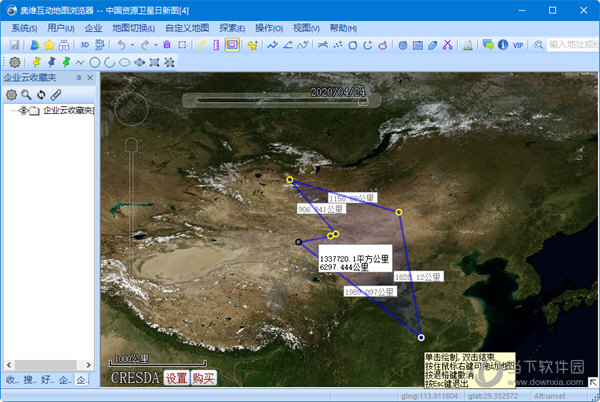Toggle eye visibility of 企业云收藏夹 folder

tap(24, 111)
